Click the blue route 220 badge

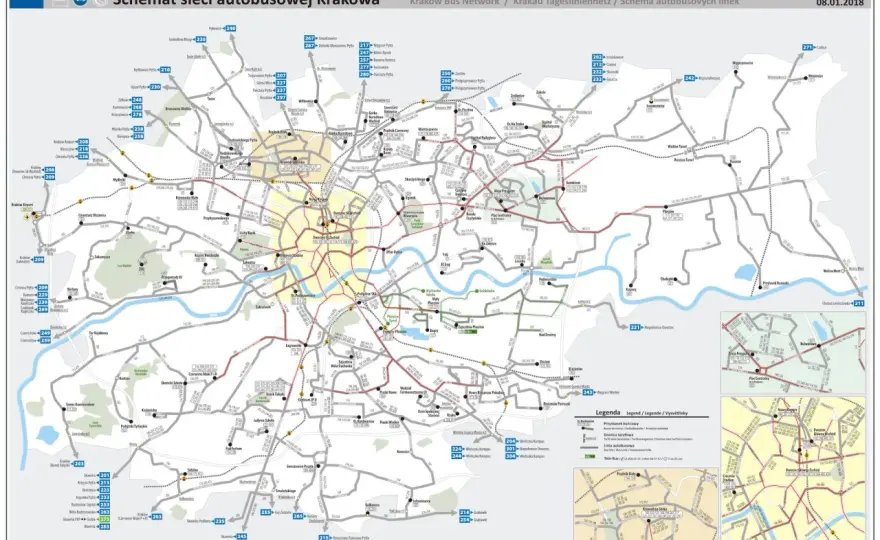200,40
